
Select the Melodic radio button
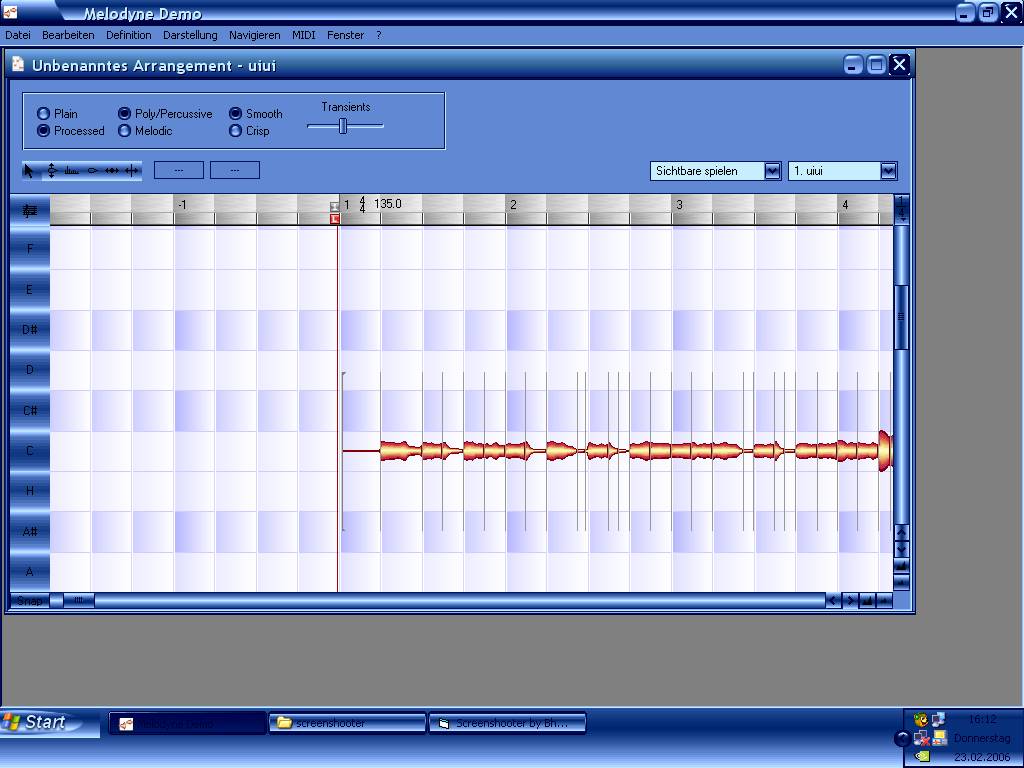pyautogui.click(x=125, y=131)
